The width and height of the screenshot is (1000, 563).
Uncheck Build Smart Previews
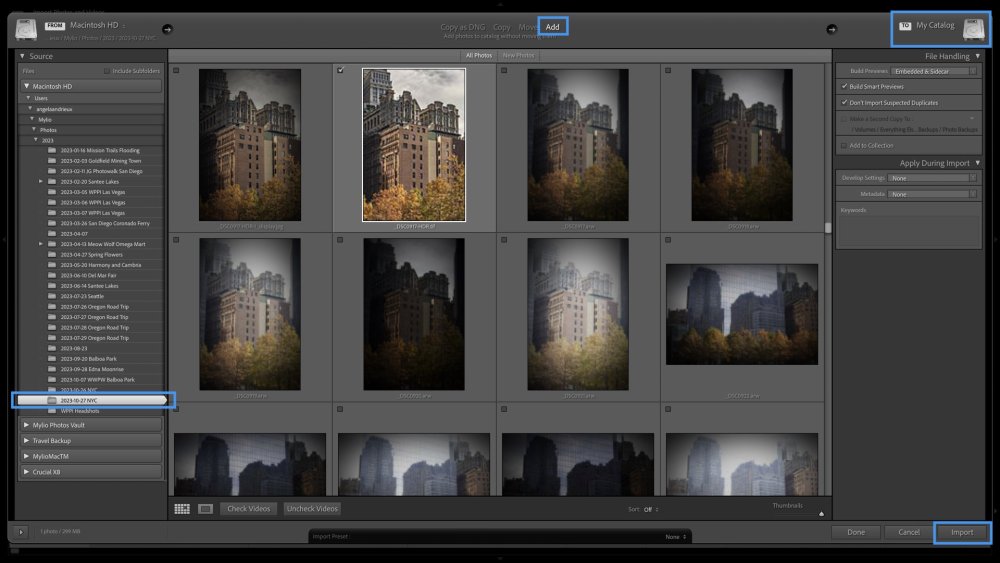pyautogui.click(x=845, y=87)
